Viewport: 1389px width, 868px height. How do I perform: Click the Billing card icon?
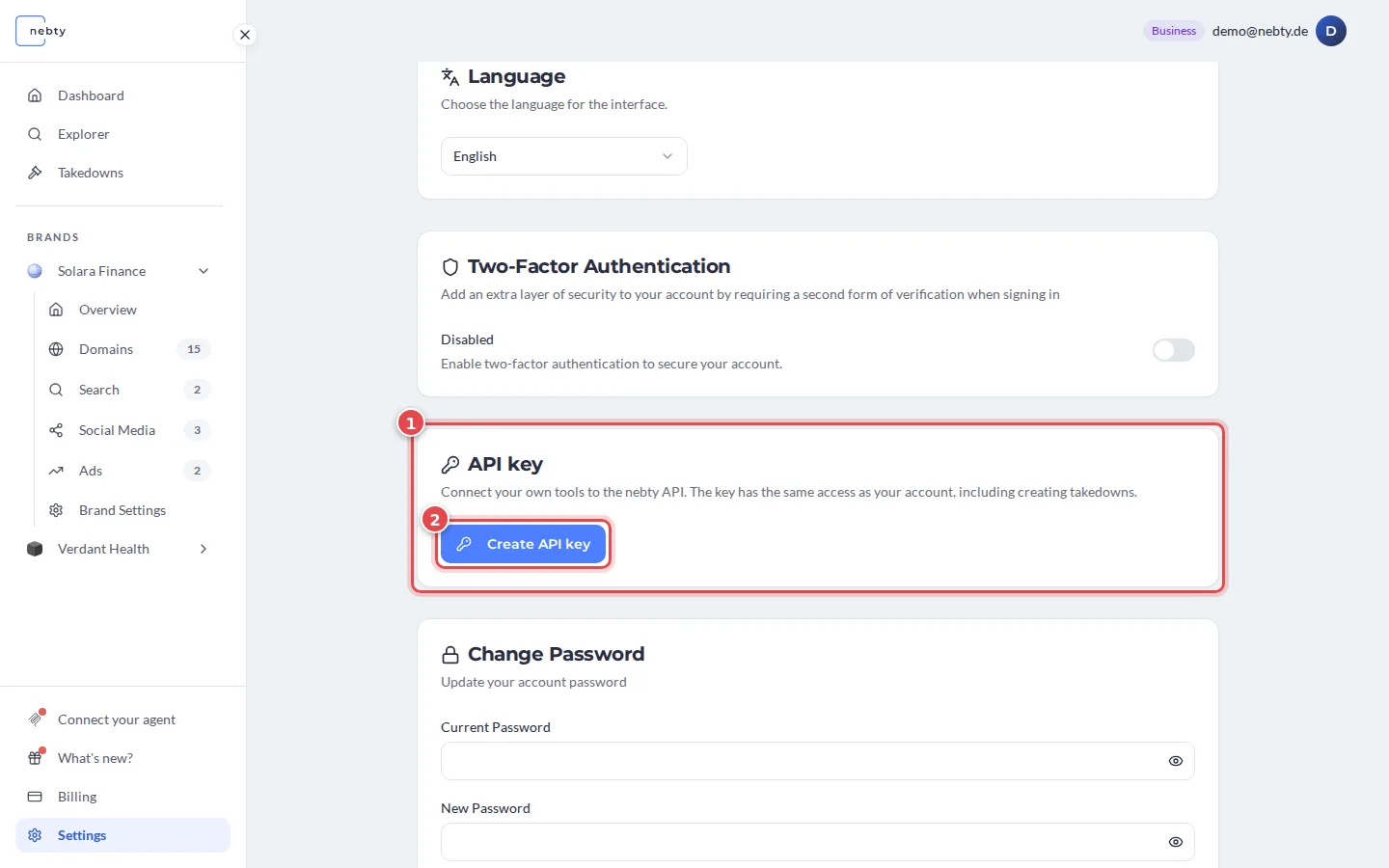click(x=35, y=797)
